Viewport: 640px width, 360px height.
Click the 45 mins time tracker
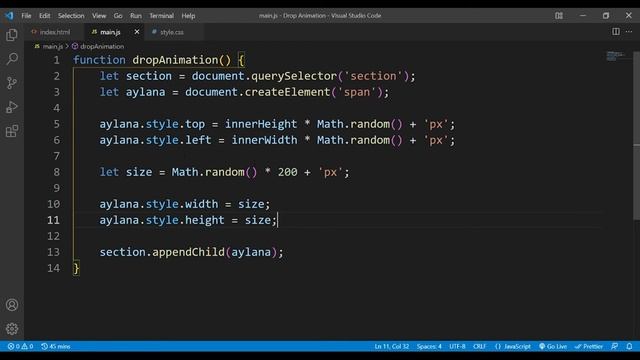[x=56, y=346]
